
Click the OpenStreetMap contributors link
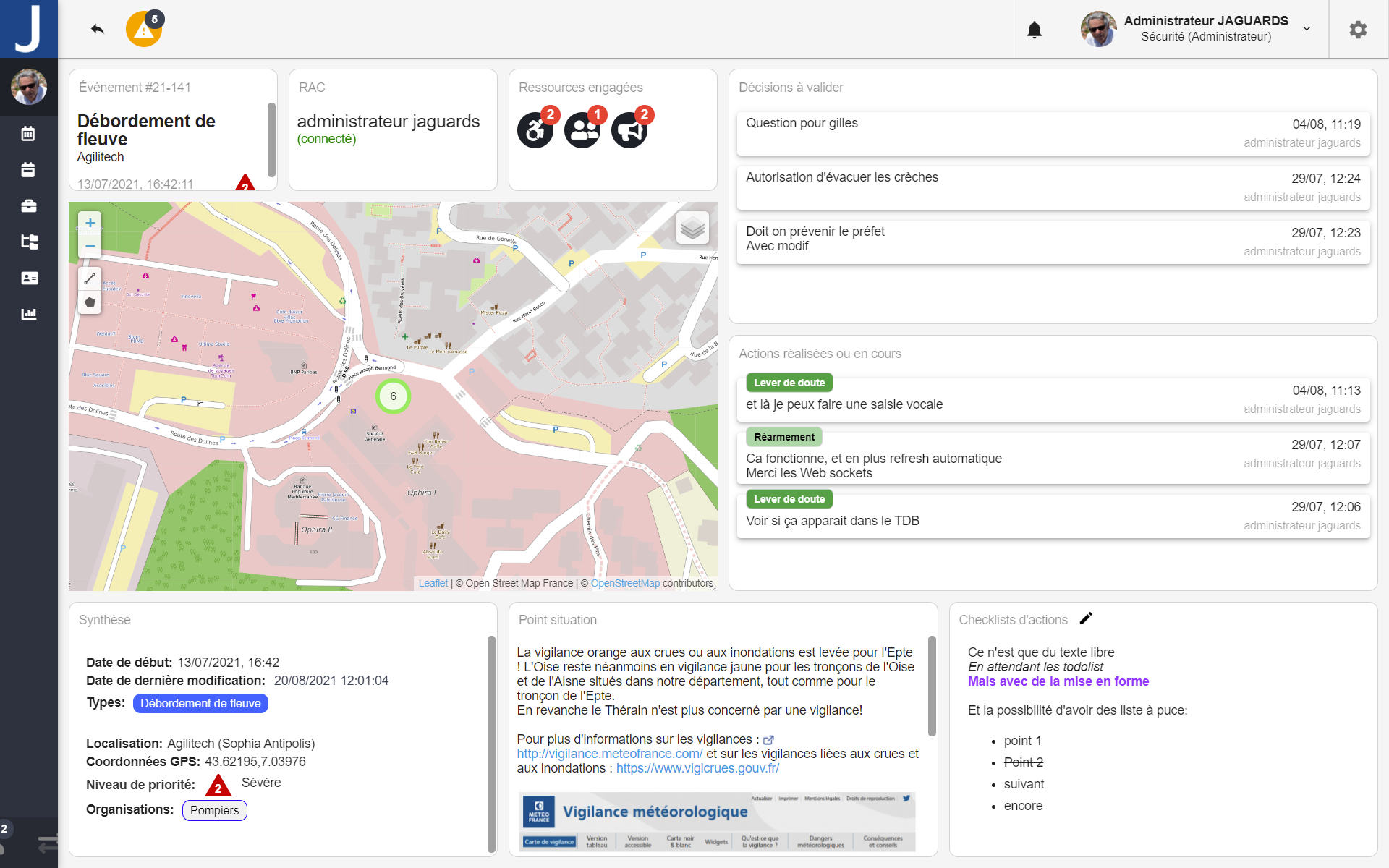[x=625, y=583]
